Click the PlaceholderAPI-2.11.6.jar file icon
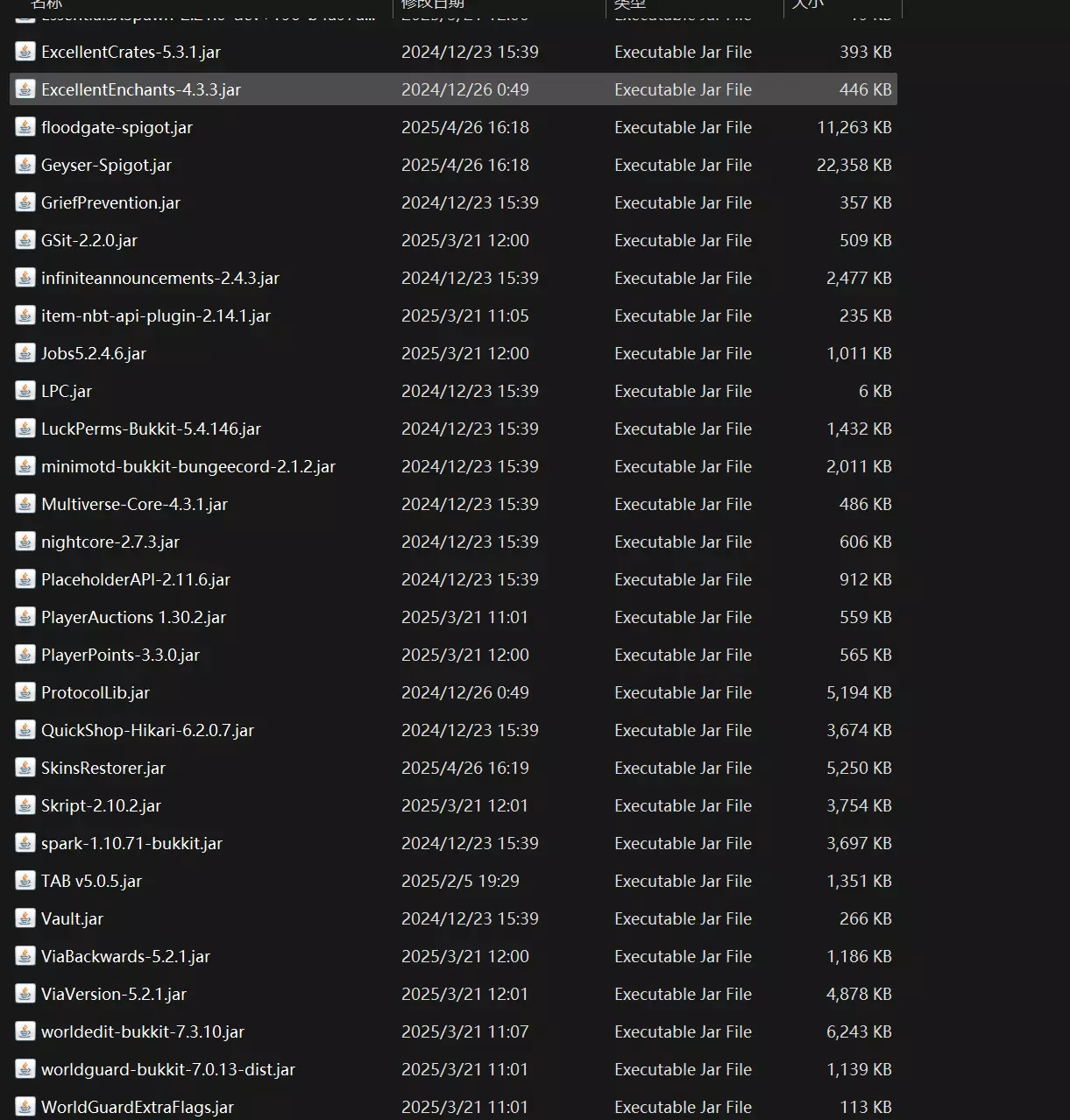This screenshot has width=1070, height=1120. [25, 579]
